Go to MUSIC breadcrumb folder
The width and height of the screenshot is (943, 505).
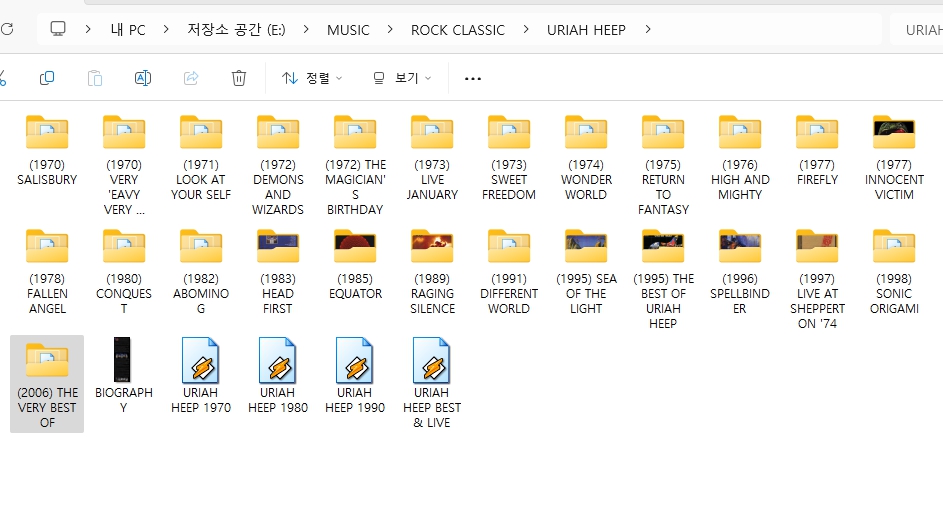pos(348,30)
